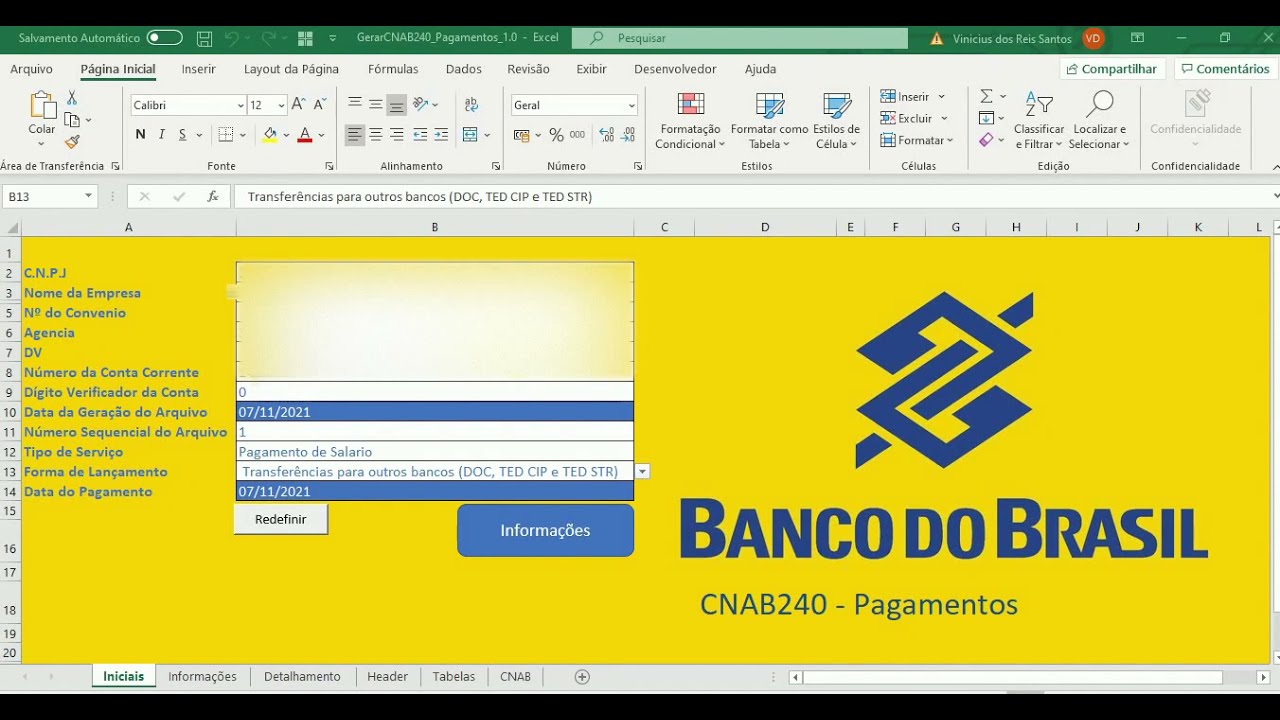Open fill color dropdown arrow
This screenshot has height=720, width=1280.
(286, 135)
